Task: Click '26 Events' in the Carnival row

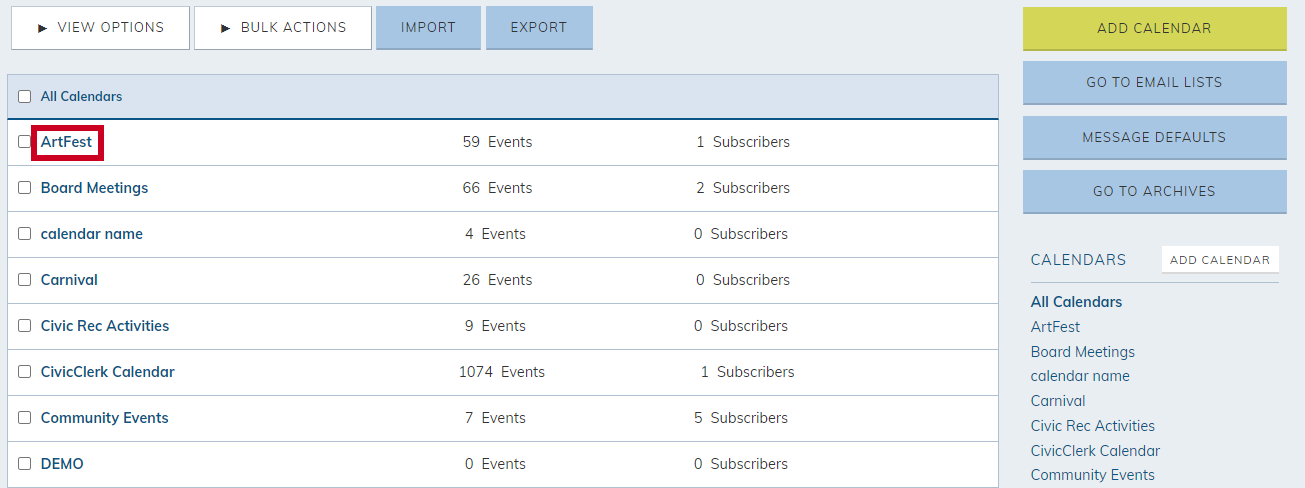Action: (x=497, y=280)
